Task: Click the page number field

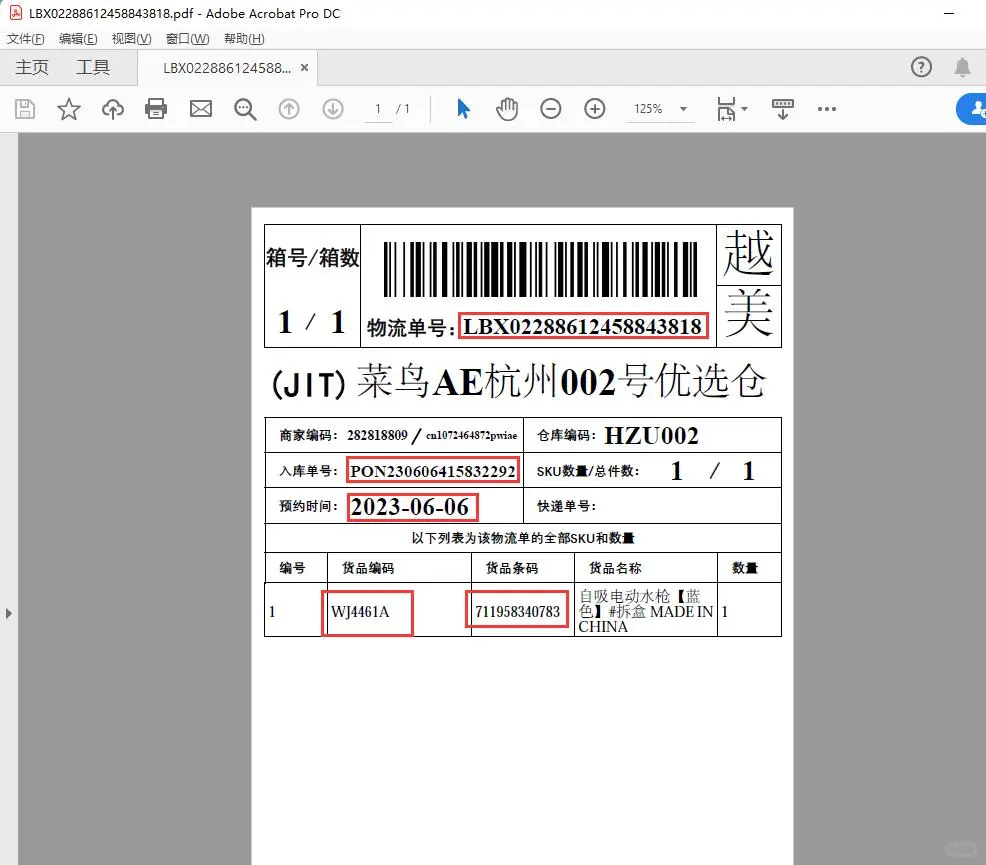Action: click(x=378, y=109)
